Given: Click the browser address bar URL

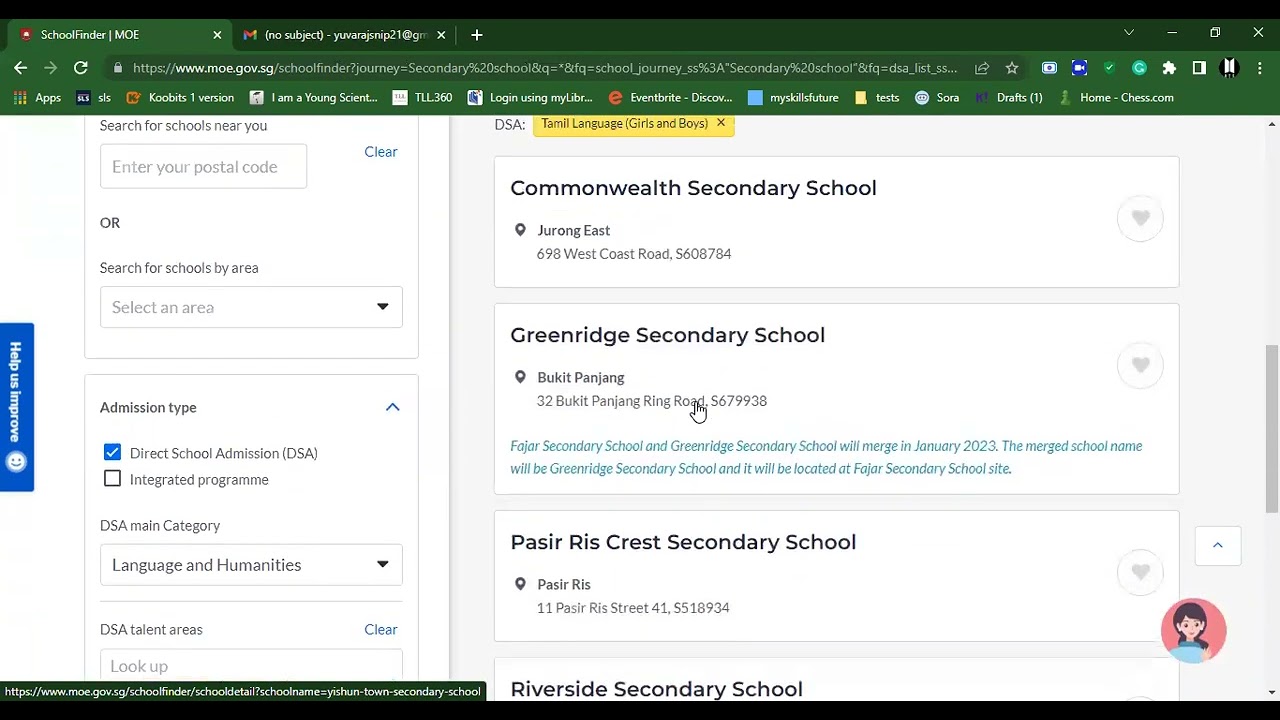Looking at the screenshot, I should click(x=545, y=68).
